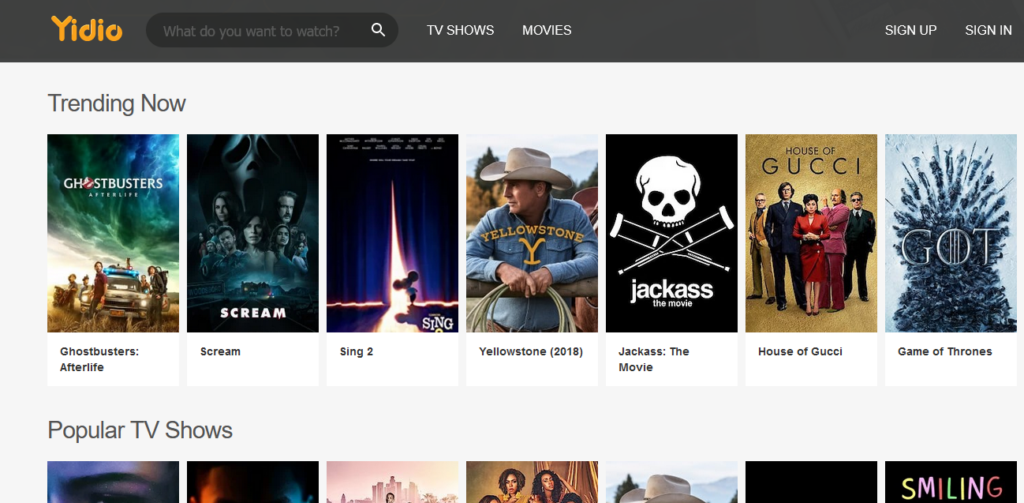Click the SIGN UP link

pos(910,30)
